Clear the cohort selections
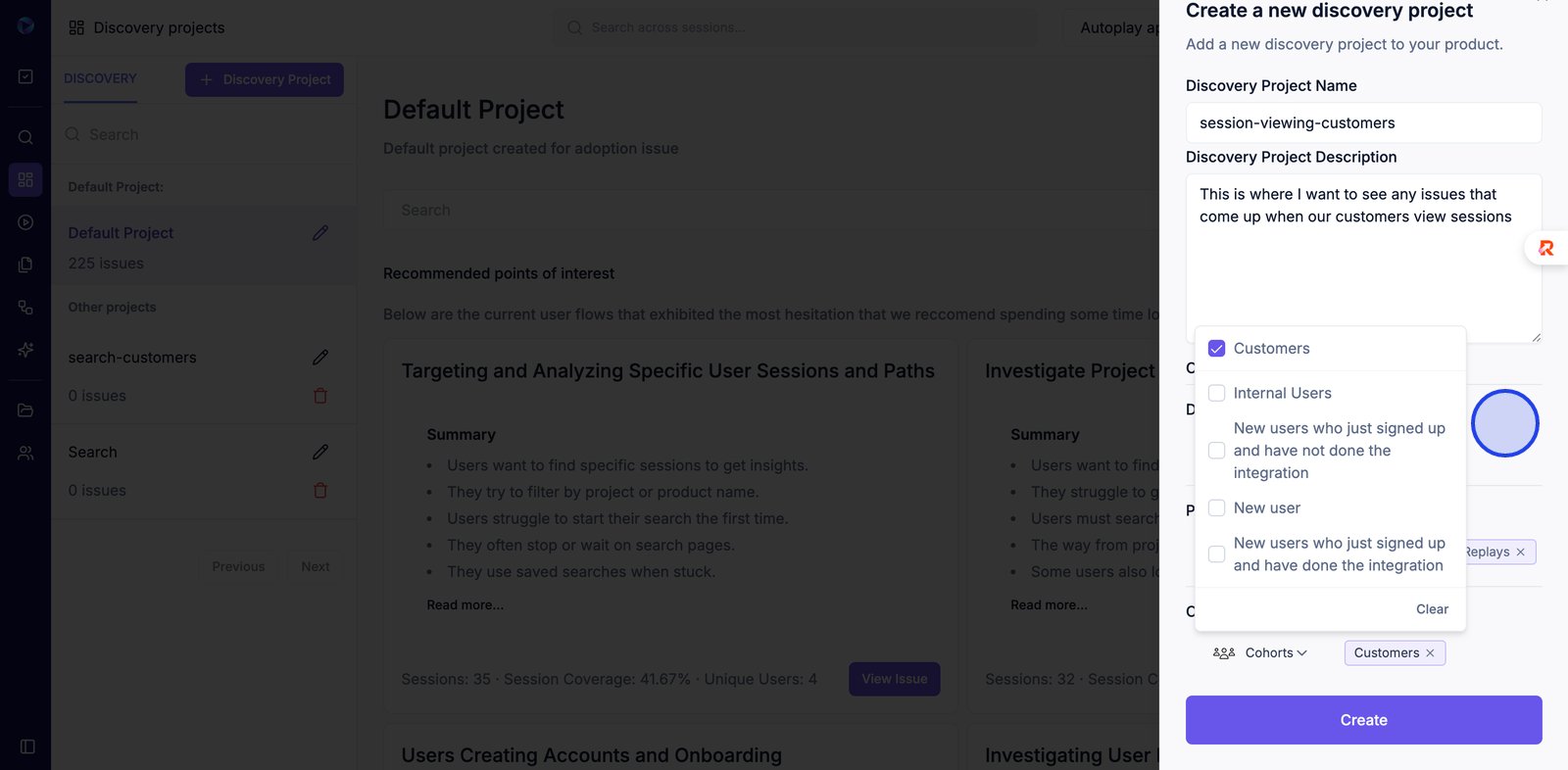Image resolution: width=1568 pixels, height=770 pixels. click(1432, 609)
